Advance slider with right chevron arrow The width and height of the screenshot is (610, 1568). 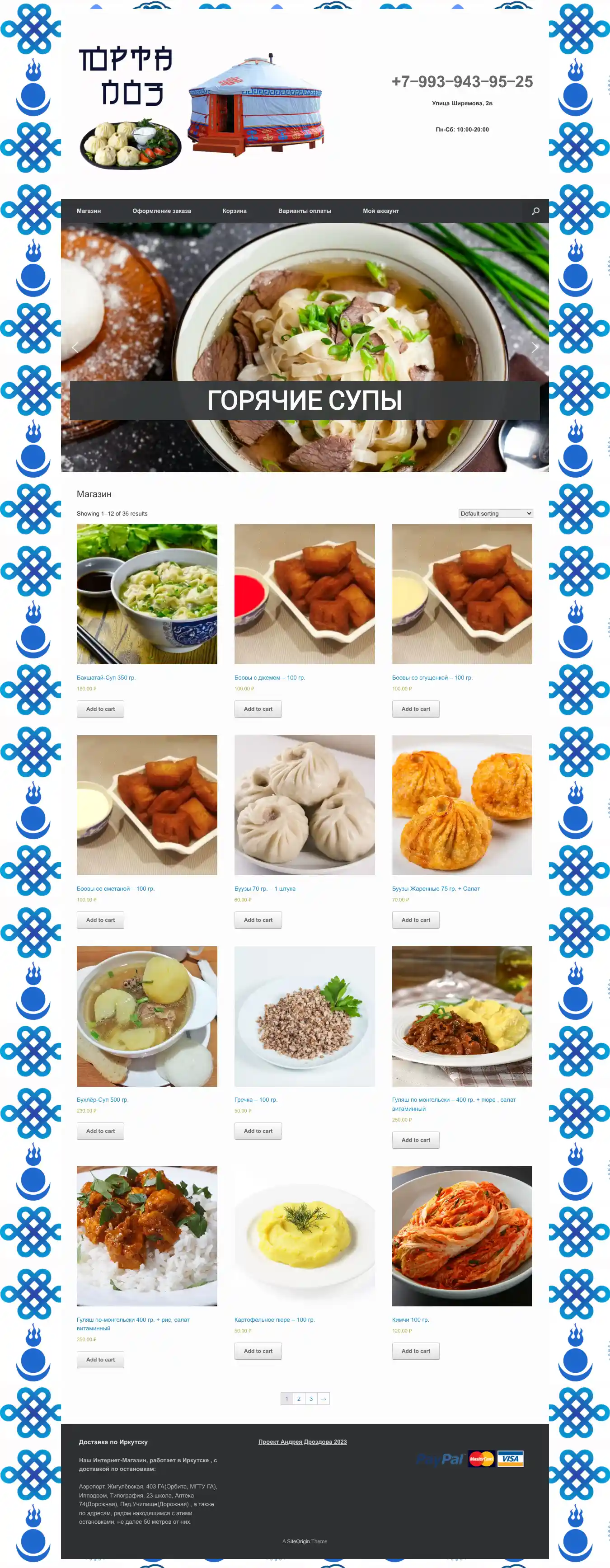point(535,347)
